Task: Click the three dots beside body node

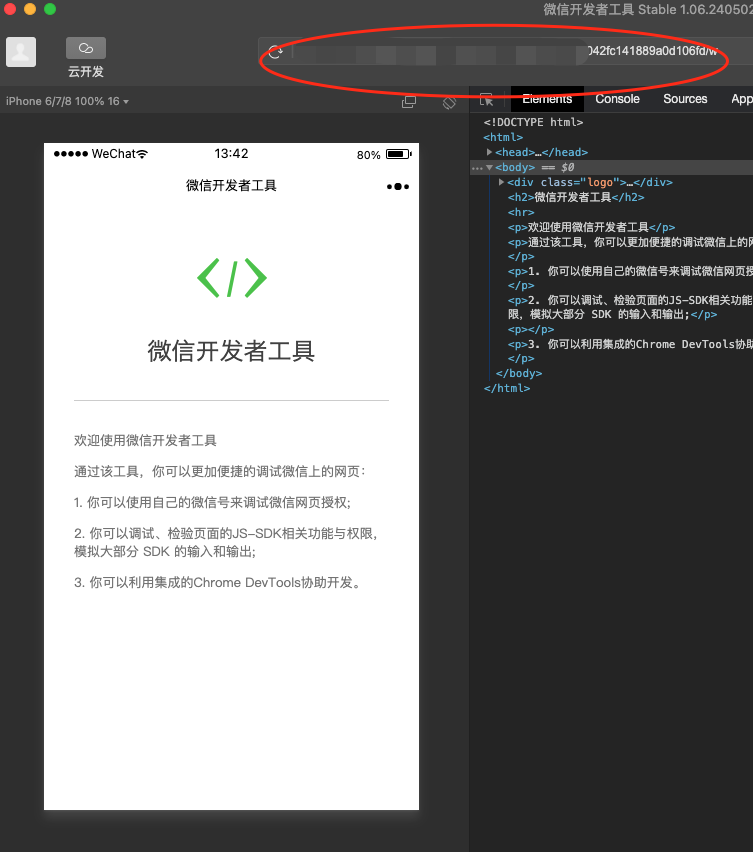Action: [x=477, y=168]
